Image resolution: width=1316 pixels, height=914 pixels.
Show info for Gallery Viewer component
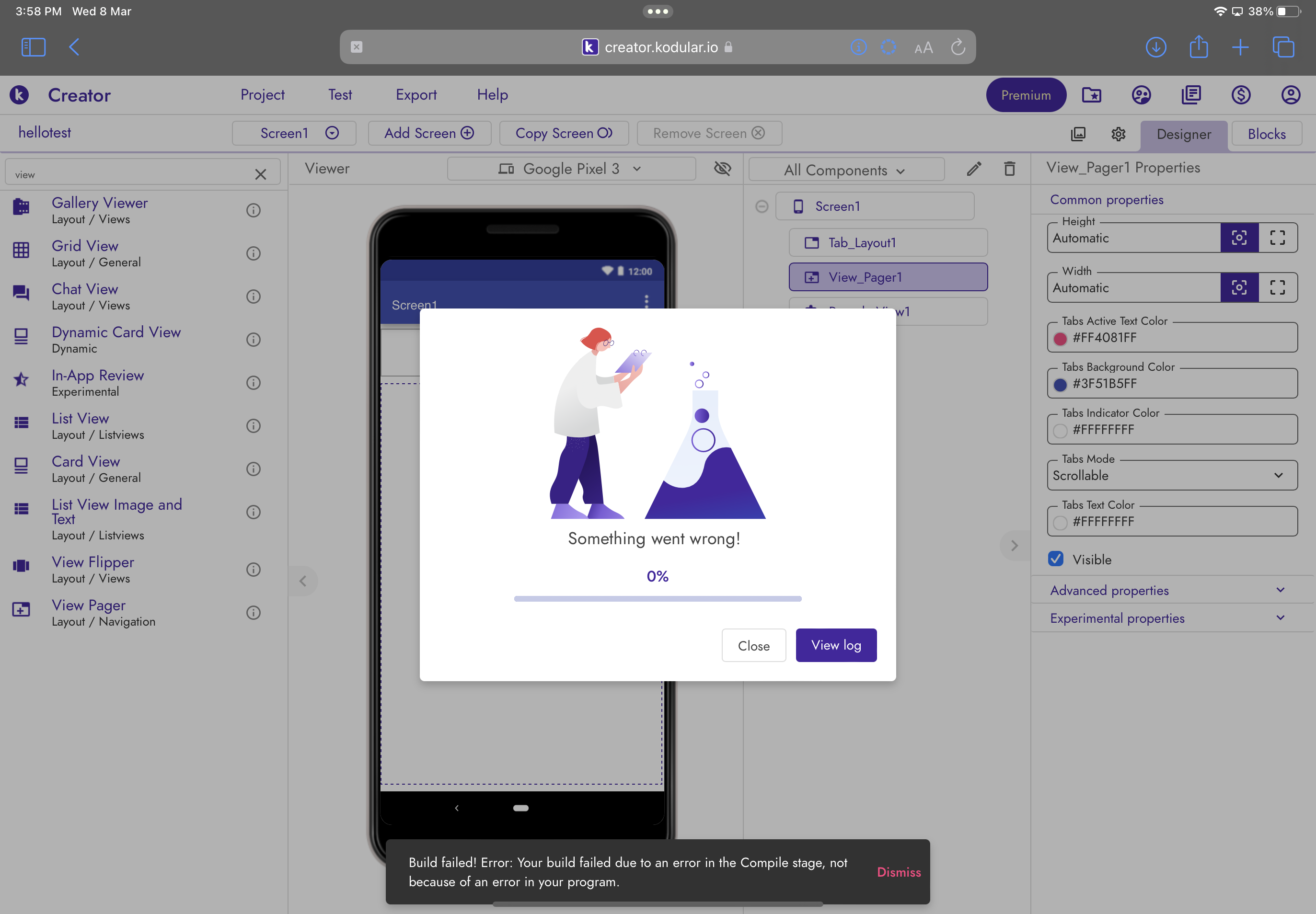pos(253,210)
